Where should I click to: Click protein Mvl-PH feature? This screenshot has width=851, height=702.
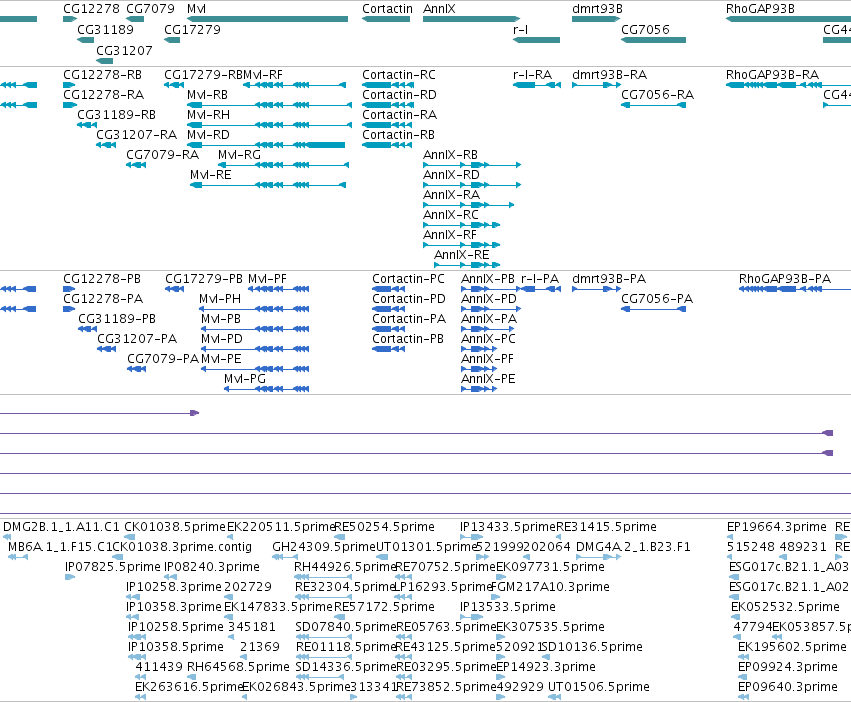click(x=254, y=309)
